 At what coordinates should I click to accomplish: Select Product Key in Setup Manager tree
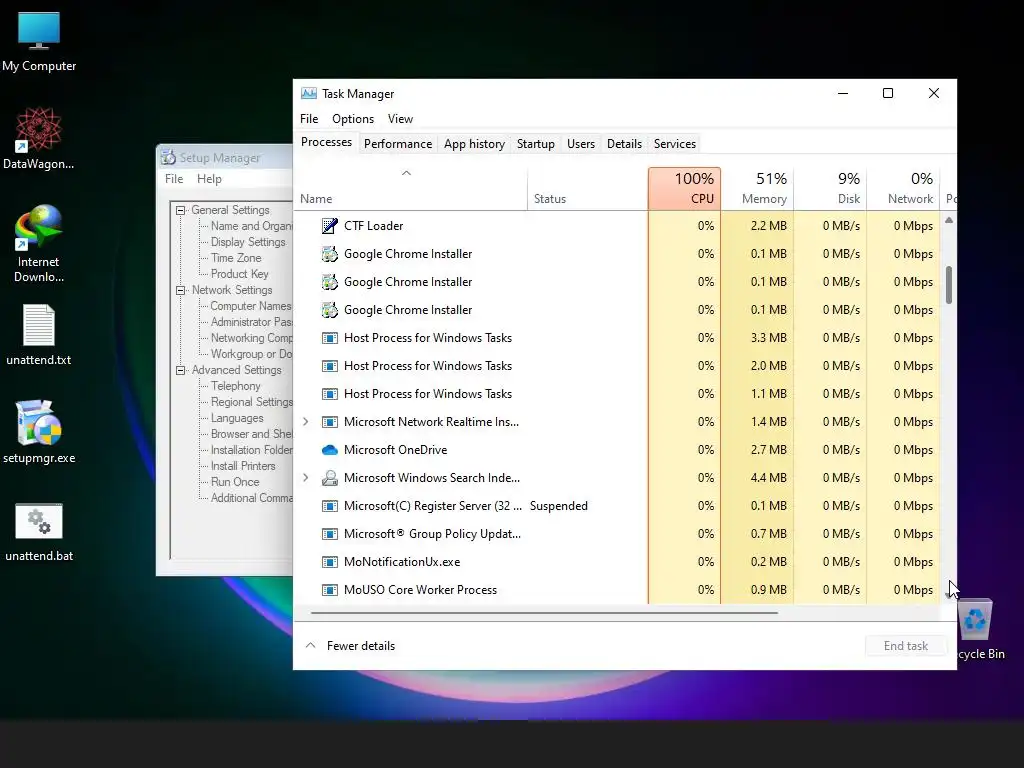tap(239, 274)
